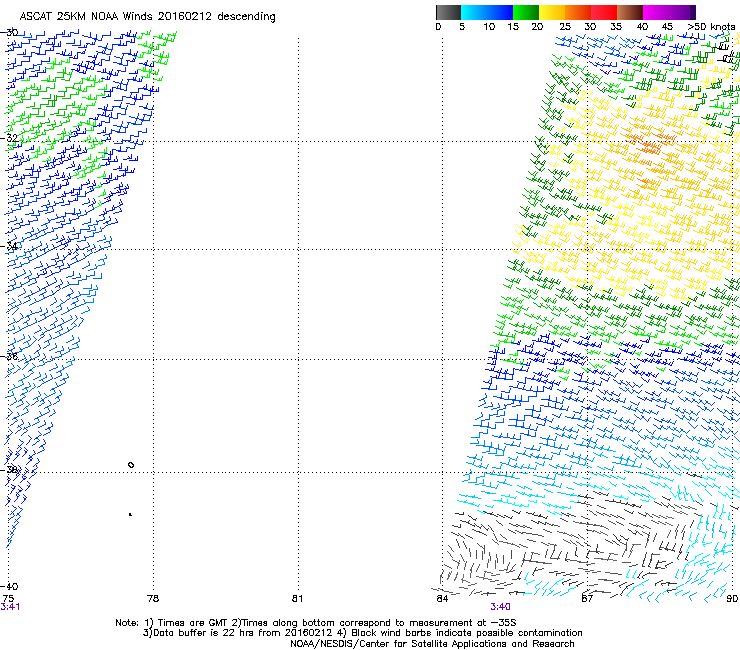Click the longitude label '90'

point(732,598)
